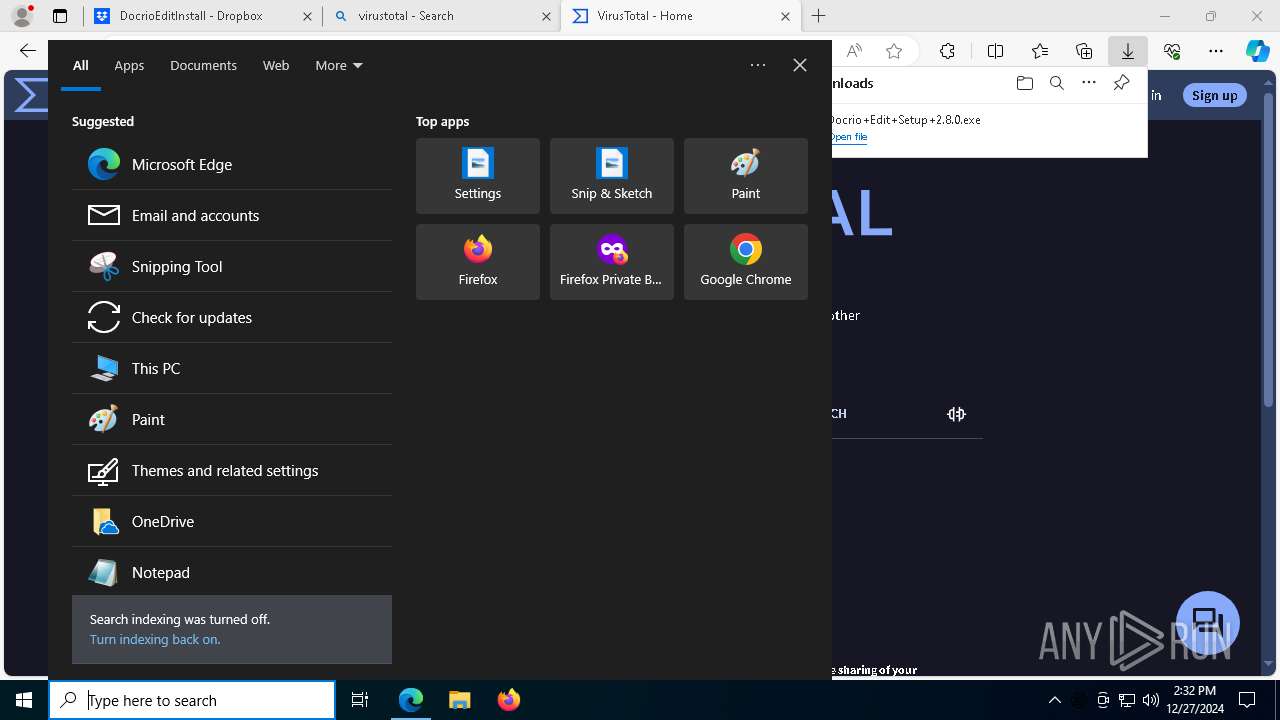Open search panel options ellipsis
The height and width of the screenshot is (720, 1280).
(758, 65)
